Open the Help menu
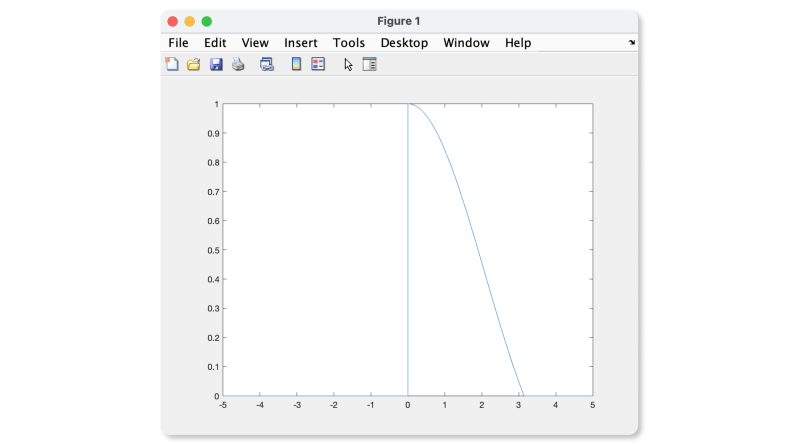This screenshot has height=444, width=798. click(x=518, y=43)
